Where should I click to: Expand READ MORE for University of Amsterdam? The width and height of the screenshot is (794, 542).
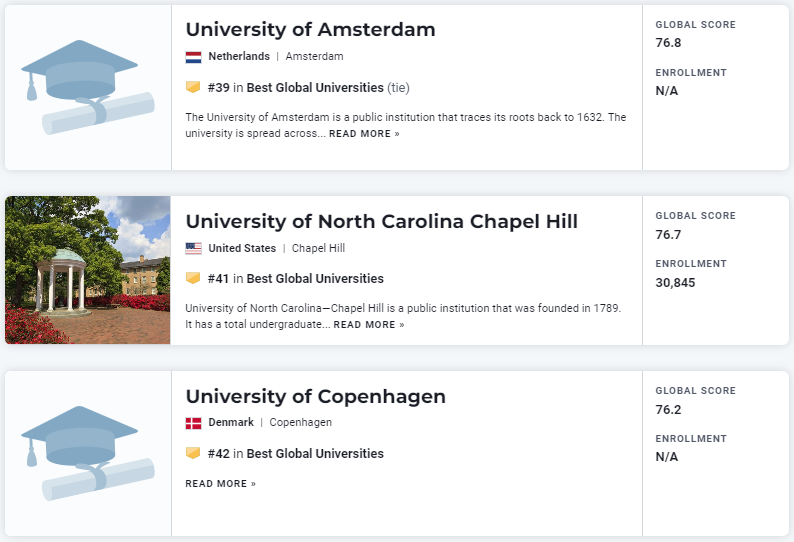coord(364,134)
